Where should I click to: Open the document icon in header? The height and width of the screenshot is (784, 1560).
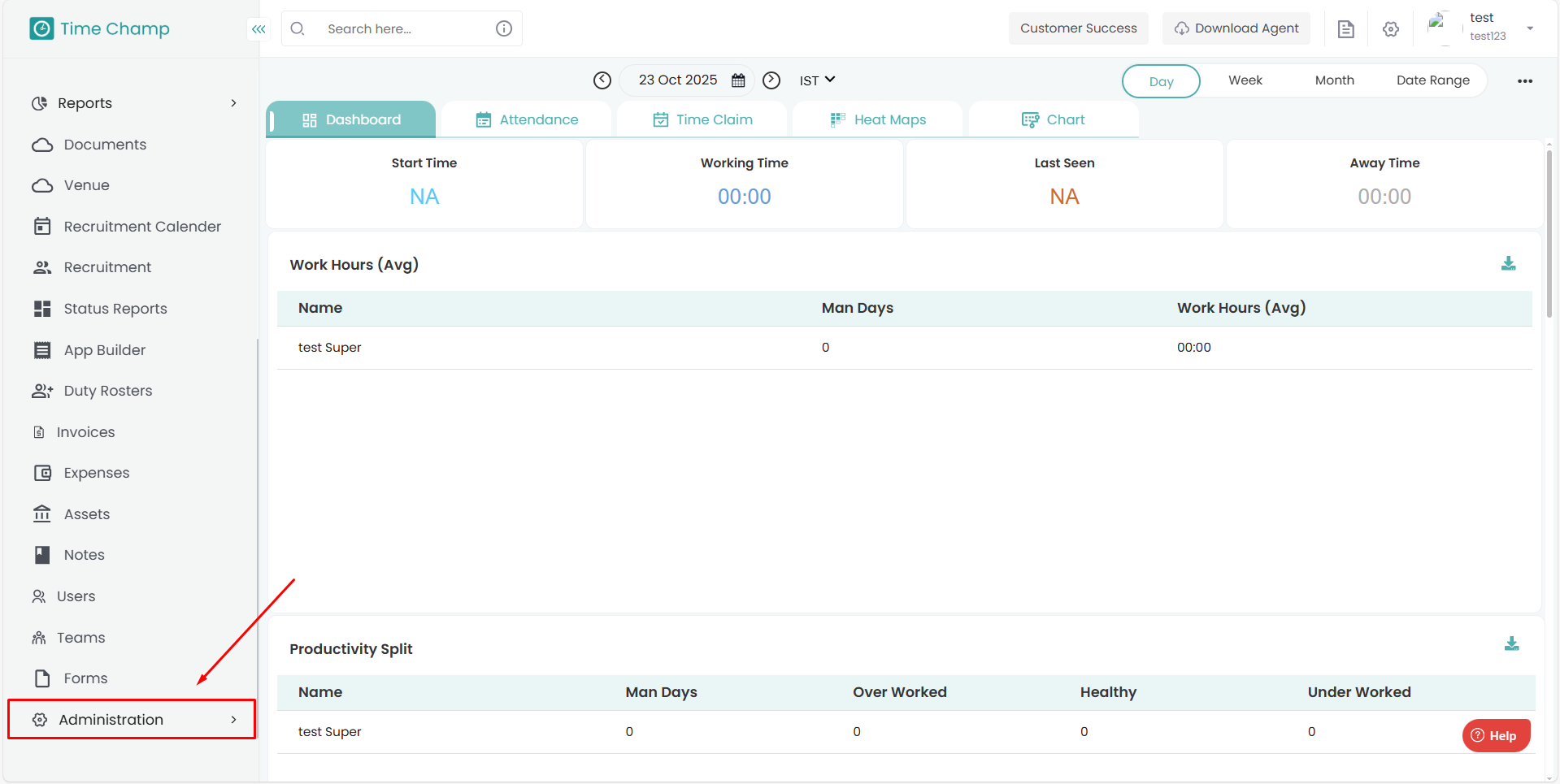[x=1346, y=29]
